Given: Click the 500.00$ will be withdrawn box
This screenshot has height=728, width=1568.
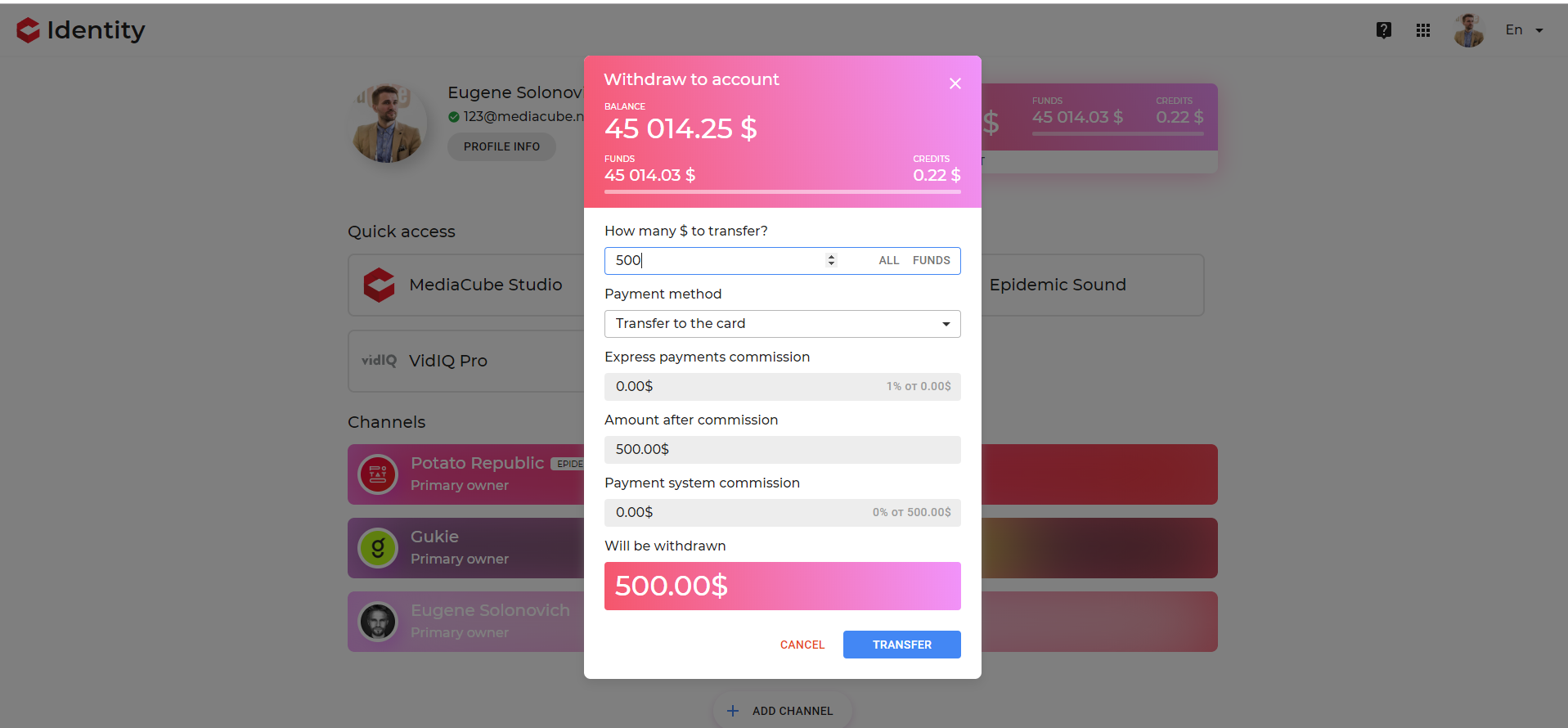Looking at the screenshot, I should pyautogui.click(x=782, y=586).
